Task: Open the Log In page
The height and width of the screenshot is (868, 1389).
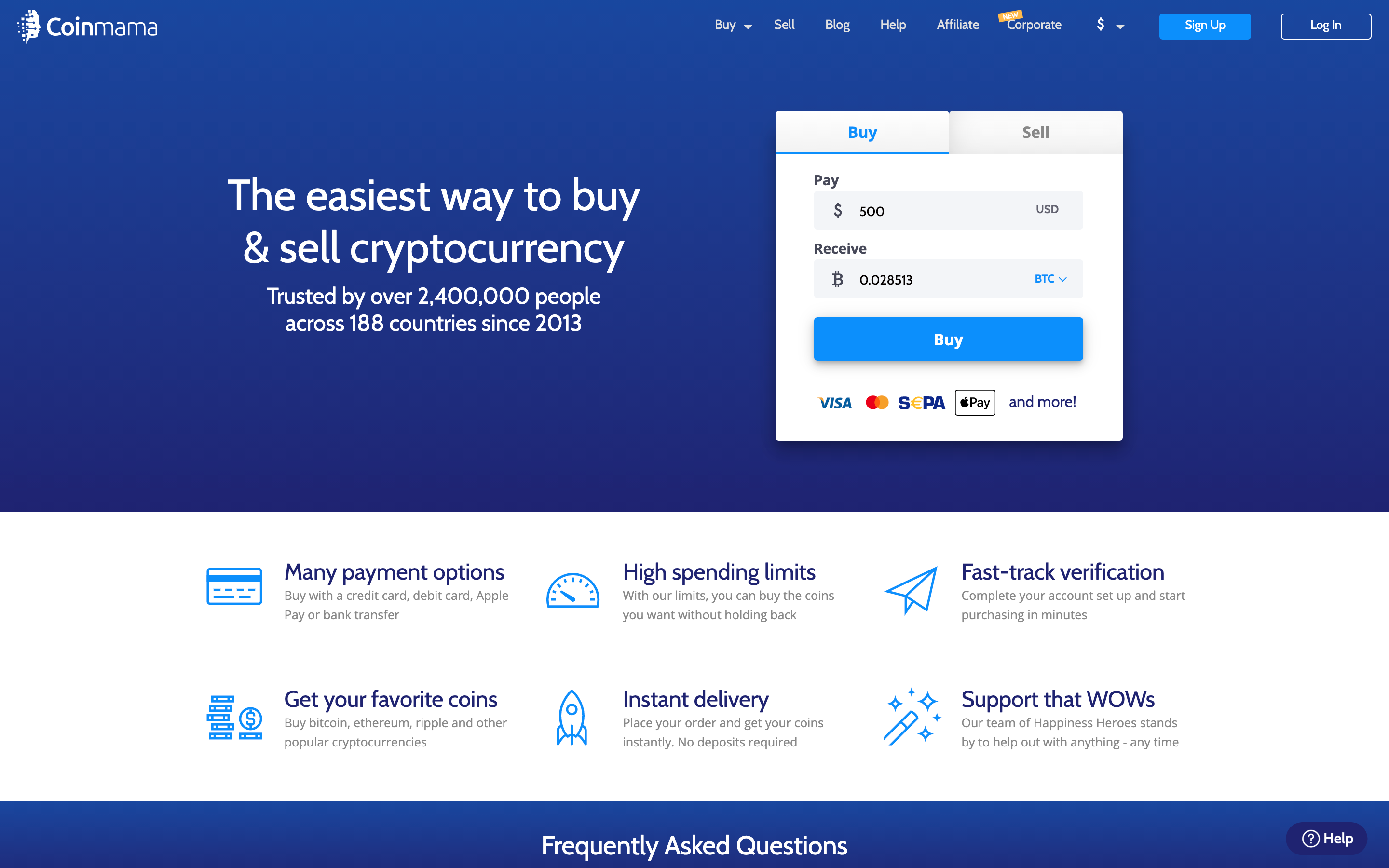Action: pos(1325,25)
